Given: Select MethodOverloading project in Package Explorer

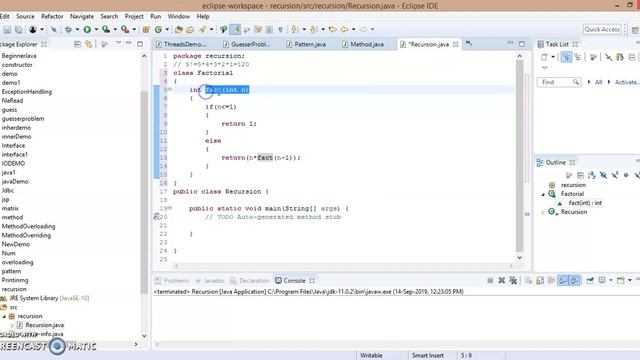Looking at the screenshot, I should (28, 226).
